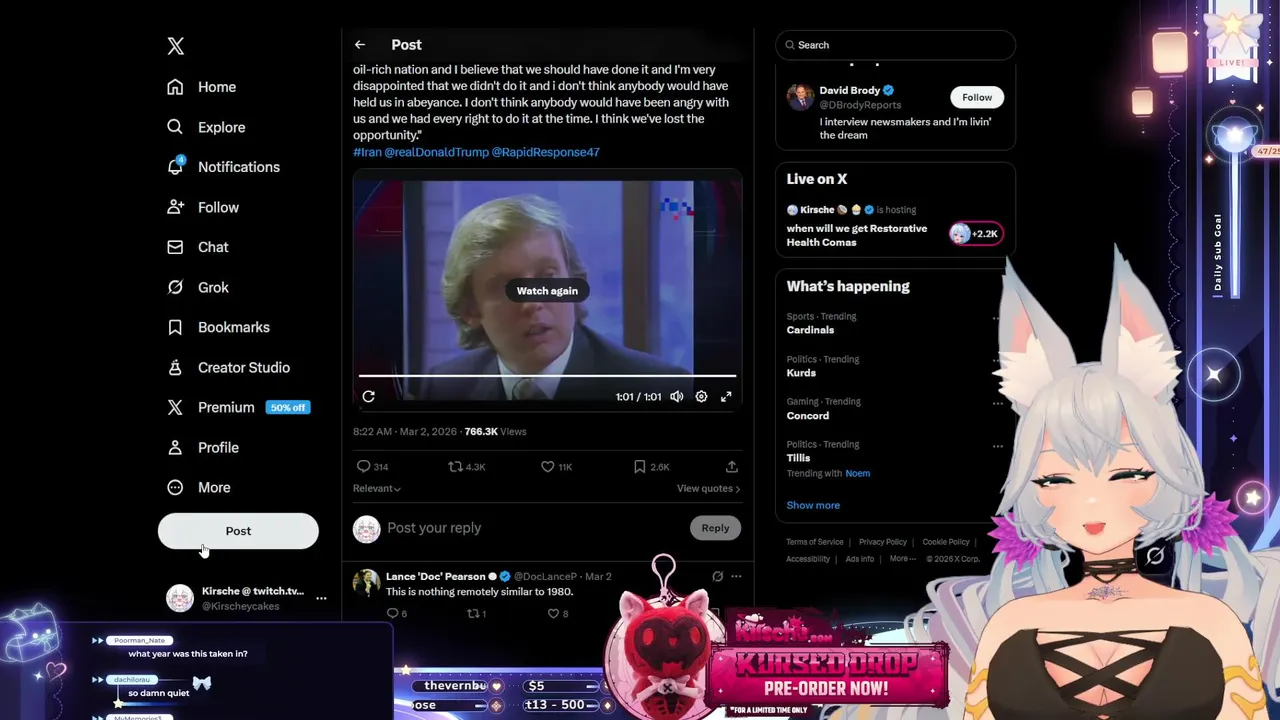Open account menu dots next to Kirsche
Image resolution: width=1280 pixels, height=720 pixels.
tap(321, 598)
